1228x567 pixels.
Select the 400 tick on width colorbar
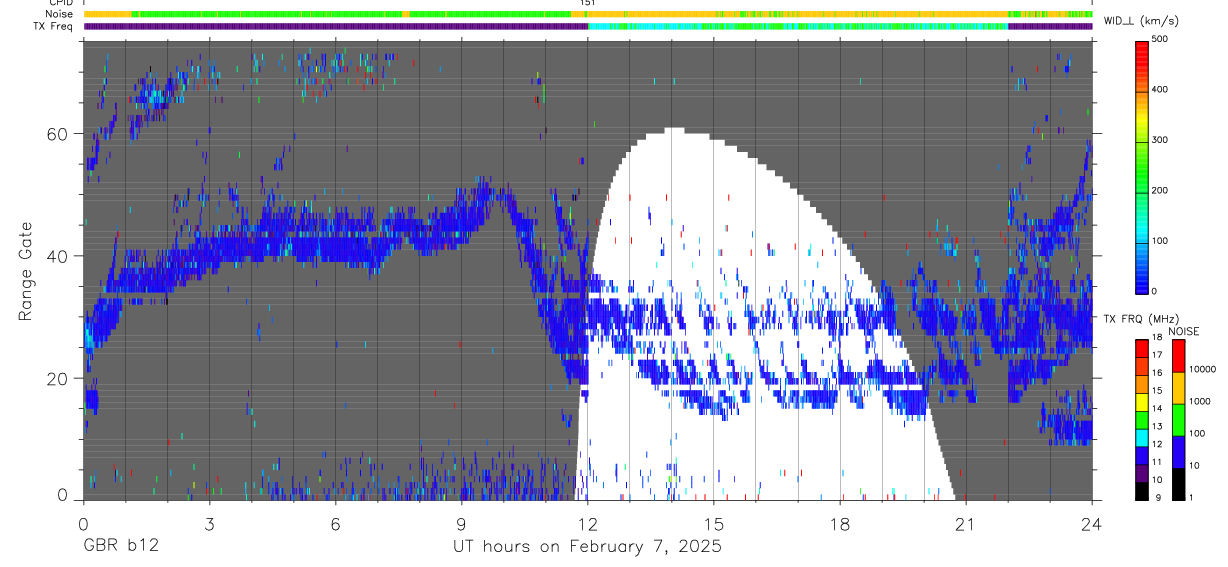(x=1162, y=89)
